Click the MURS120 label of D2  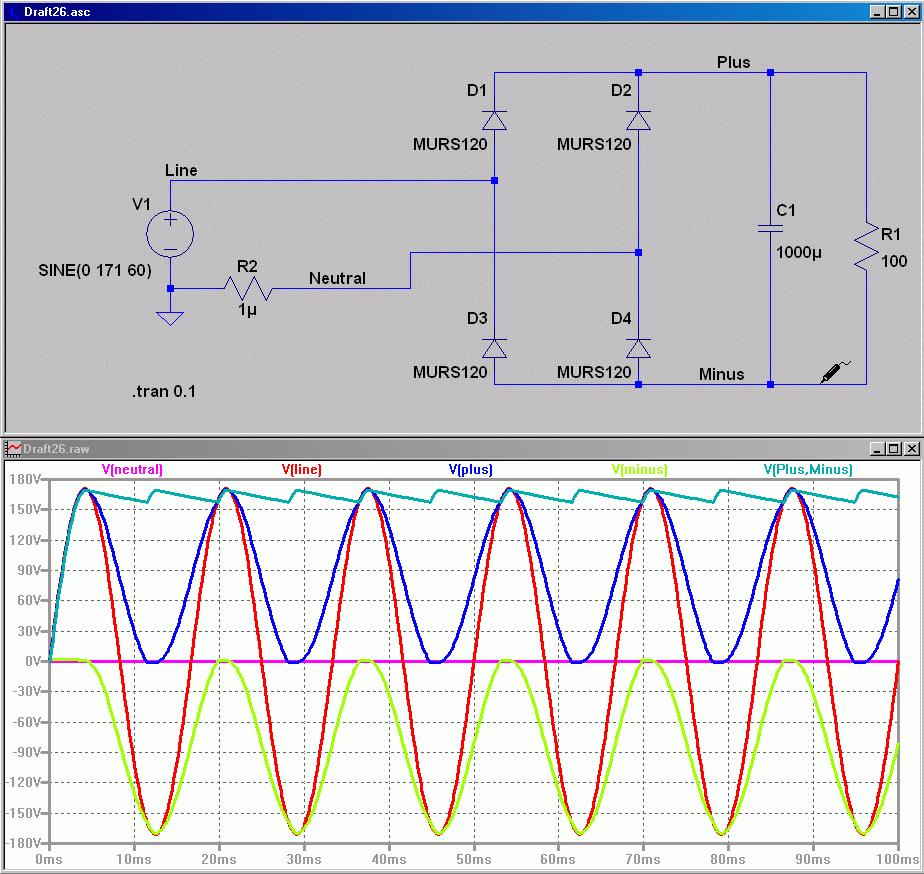click(x=594, y=144)
